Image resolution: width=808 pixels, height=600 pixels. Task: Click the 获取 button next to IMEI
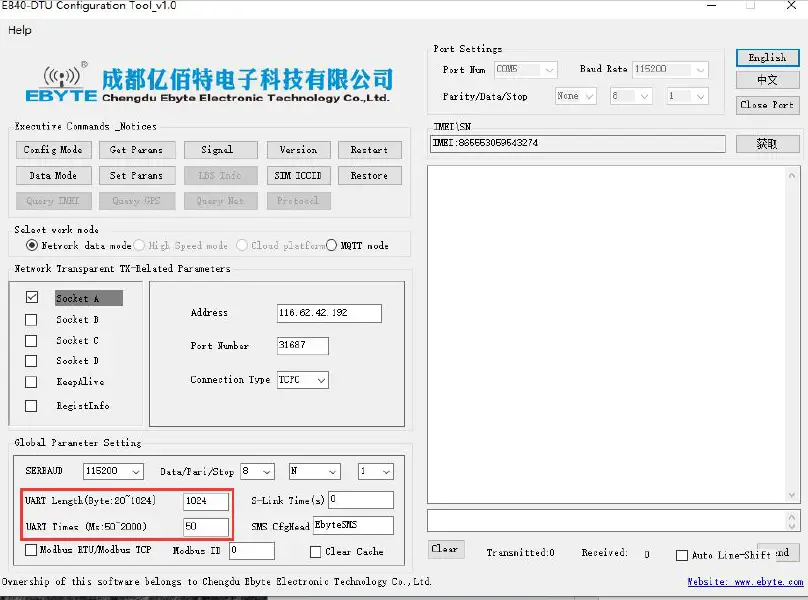point(767,144)
